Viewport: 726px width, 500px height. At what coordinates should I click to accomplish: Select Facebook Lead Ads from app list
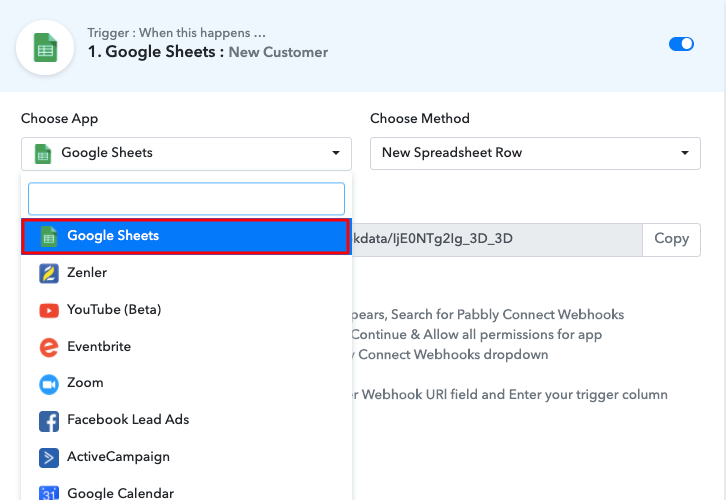pos(186,420)
